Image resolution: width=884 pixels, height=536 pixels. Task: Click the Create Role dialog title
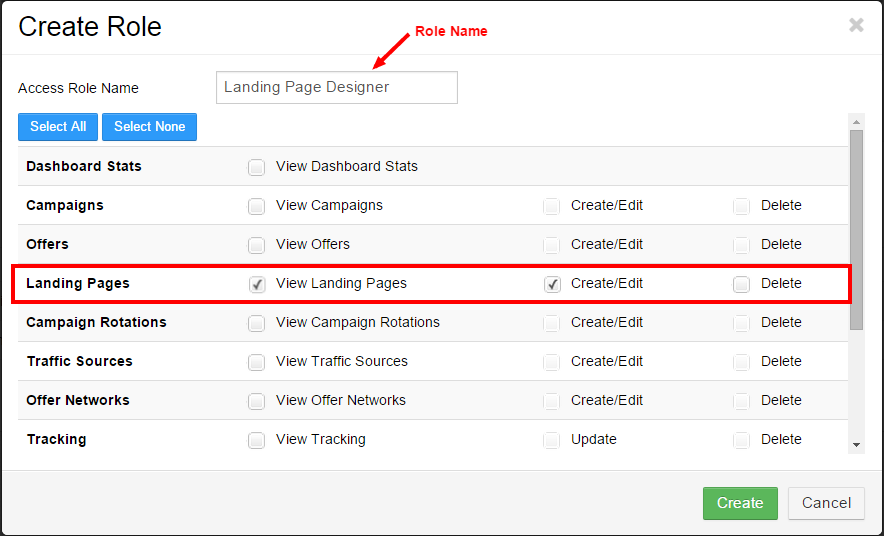click(90, 26)
